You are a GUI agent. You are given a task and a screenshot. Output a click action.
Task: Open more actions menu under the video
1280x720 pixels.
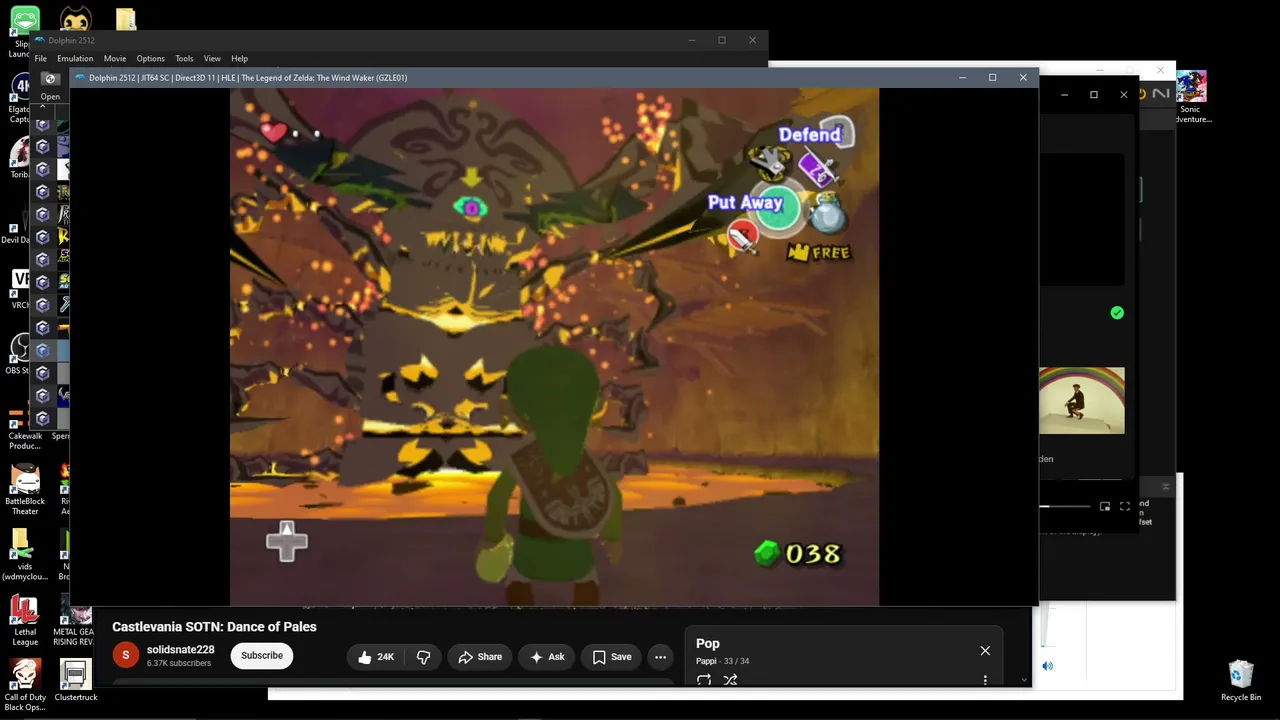[x=660, y=657]
